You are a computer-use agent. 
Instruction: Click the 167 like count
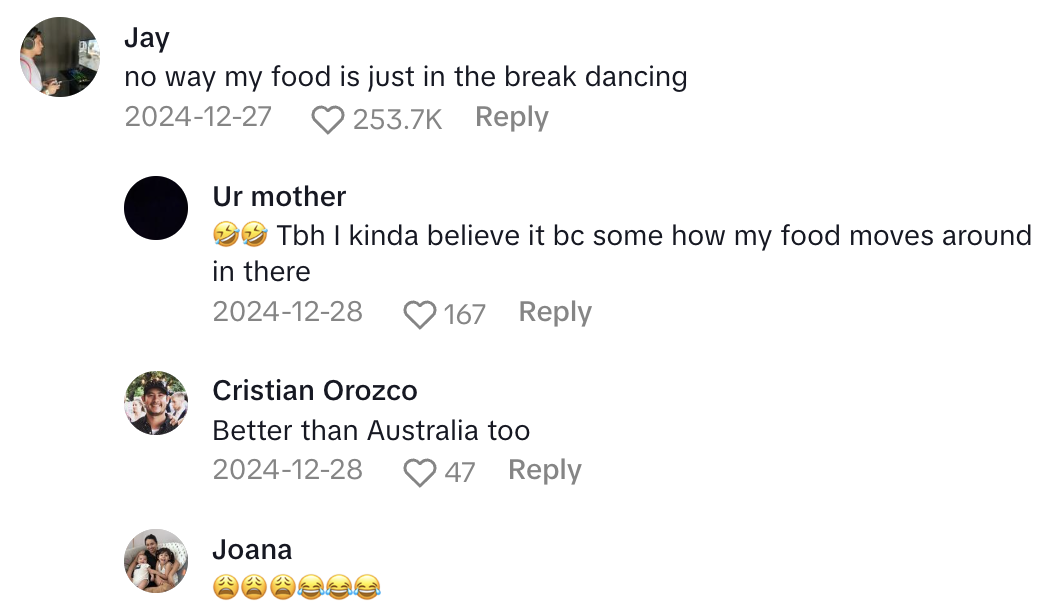pos(464,315)
